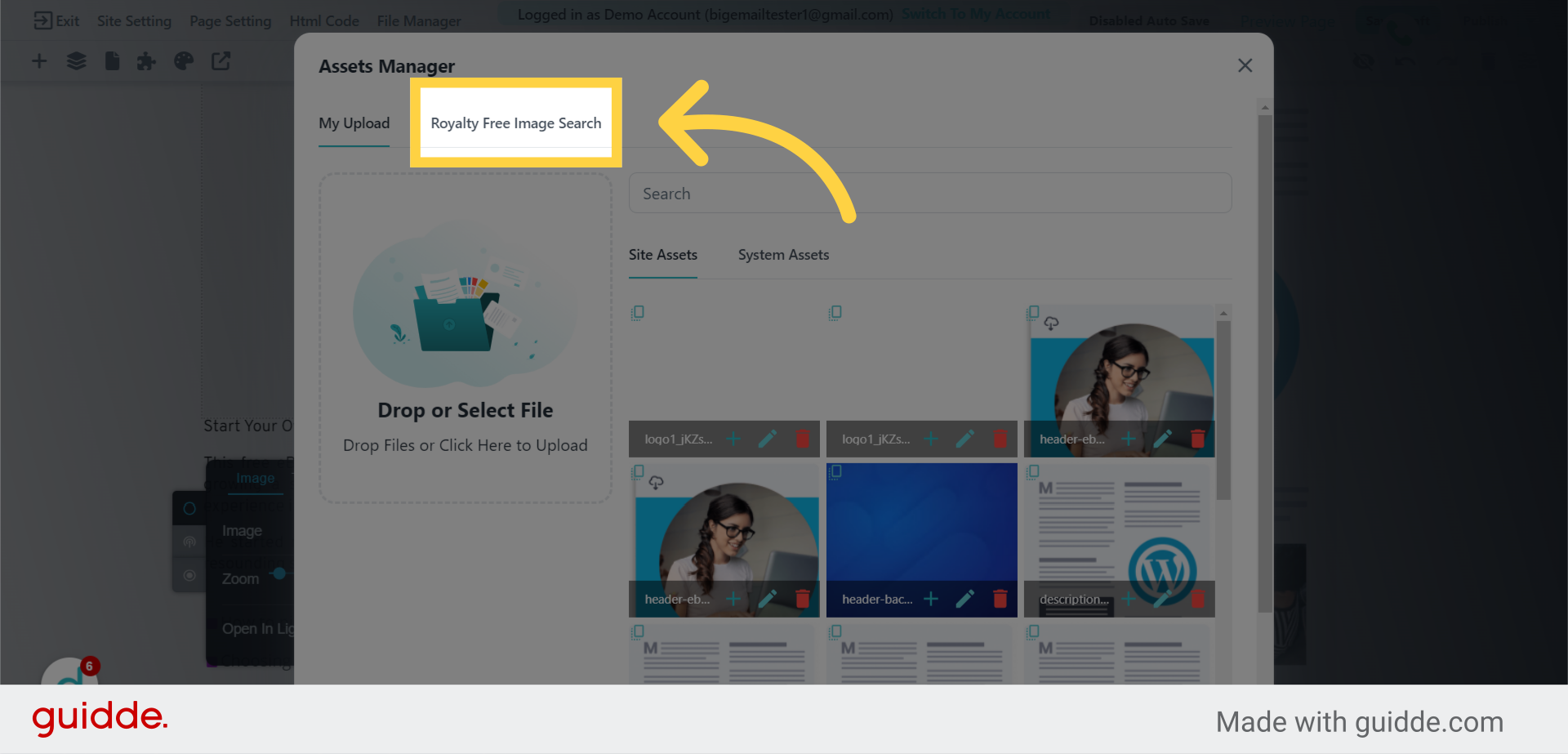
Task: Click the puzzle piece plugins icon
Action: [146, 61]
